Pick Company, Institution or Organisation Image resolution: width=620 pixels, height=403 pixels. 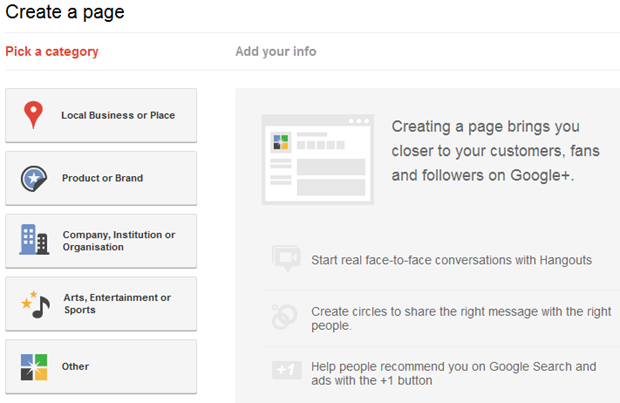click(101, 241)
